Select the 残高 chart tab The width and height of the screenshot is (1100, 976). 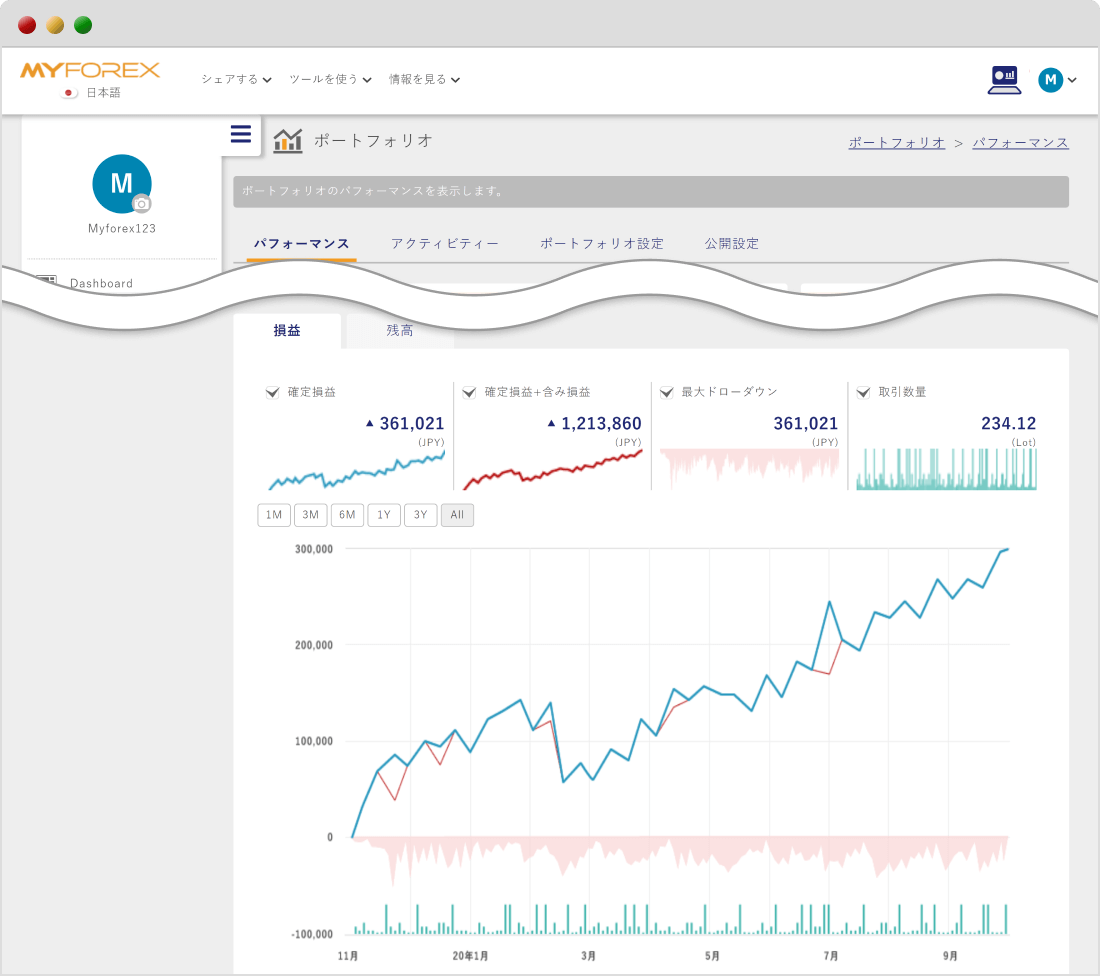[399, 329]
